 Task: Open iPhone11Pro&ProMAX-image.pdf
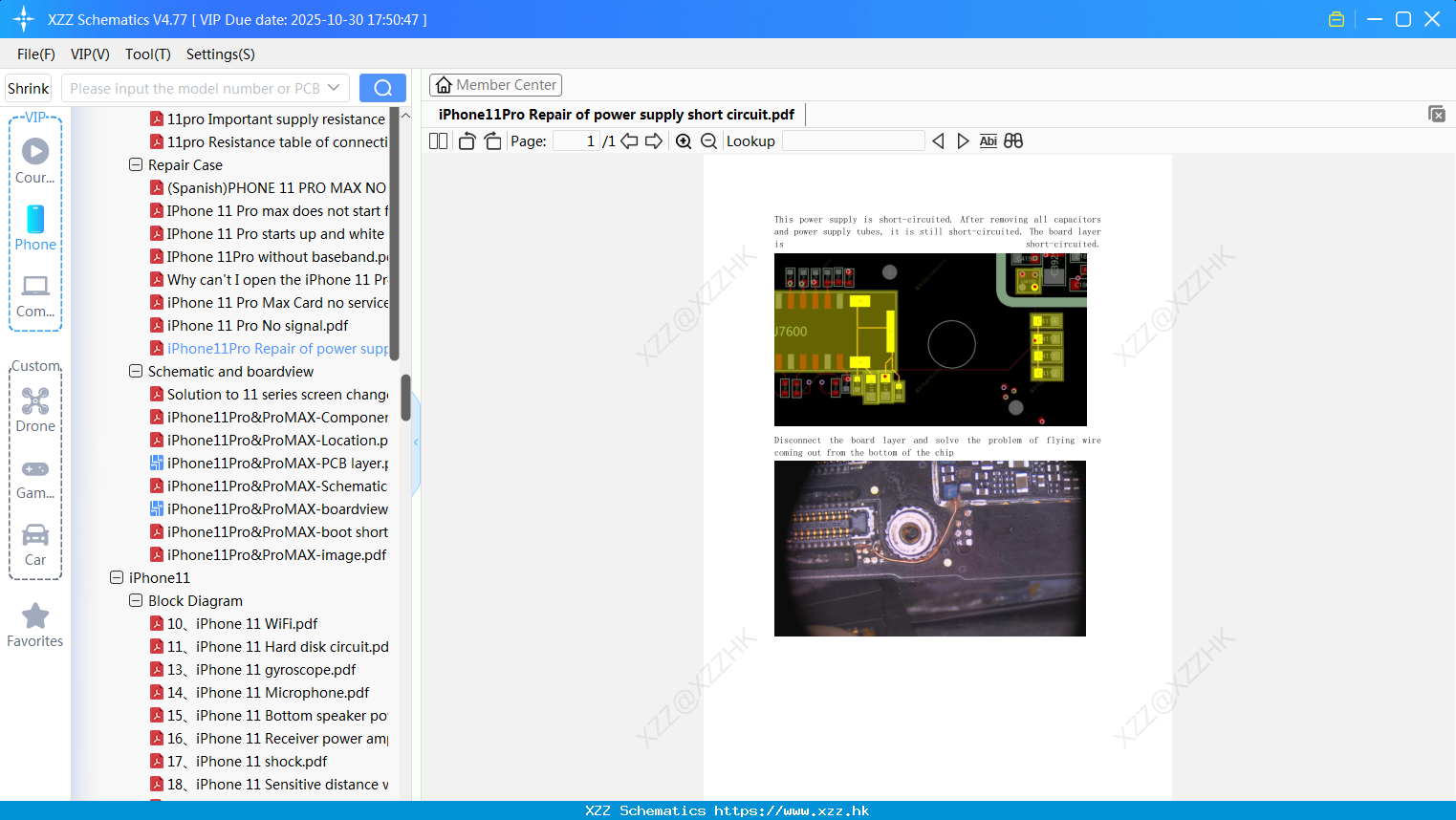[269, 554]
